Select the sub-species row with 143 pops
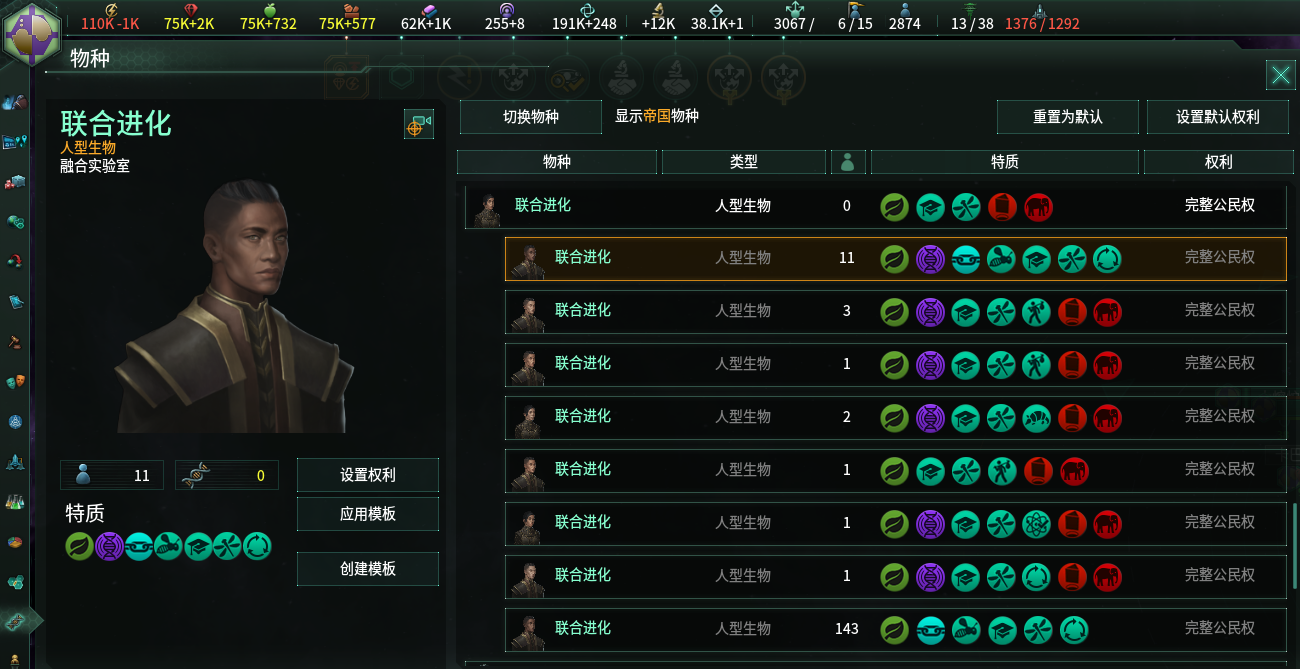 [896, 628]
